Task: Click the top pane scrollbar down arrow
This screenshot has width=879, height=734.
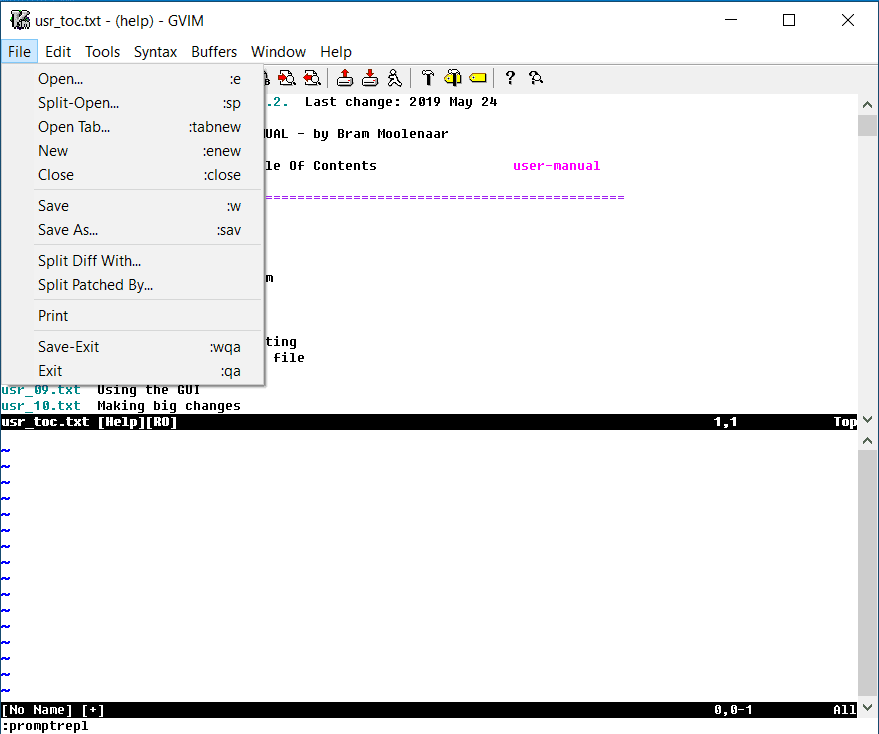Action: click(x=867, y=419)
